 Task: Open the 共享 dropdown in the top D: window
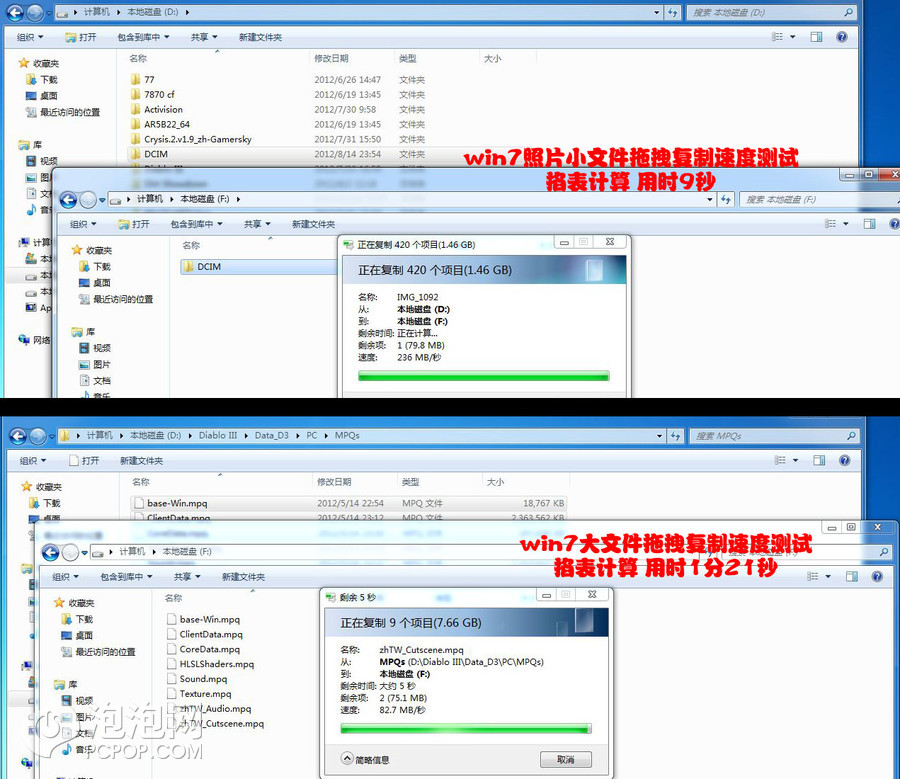tap(203, 37)
